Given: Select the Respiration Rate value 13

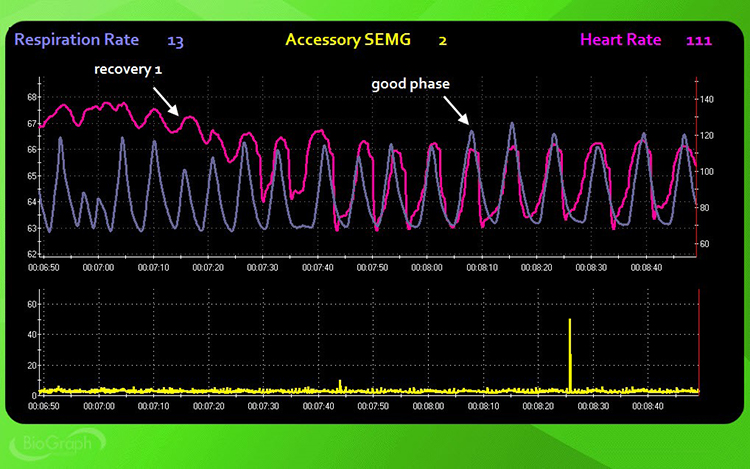Looking at the screenshot, I should [x=175, y=41].
